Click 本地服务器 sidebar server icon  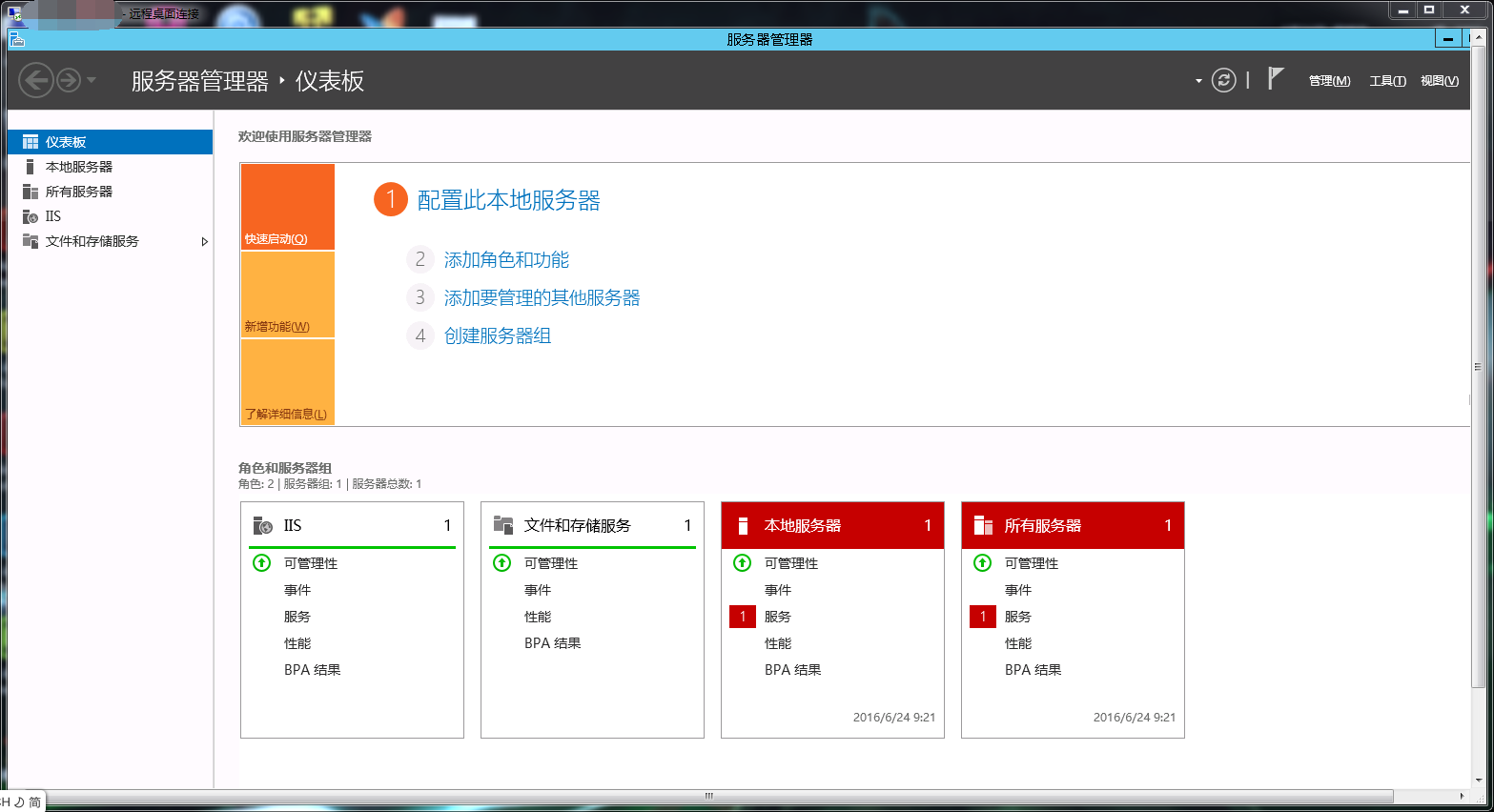31,167
